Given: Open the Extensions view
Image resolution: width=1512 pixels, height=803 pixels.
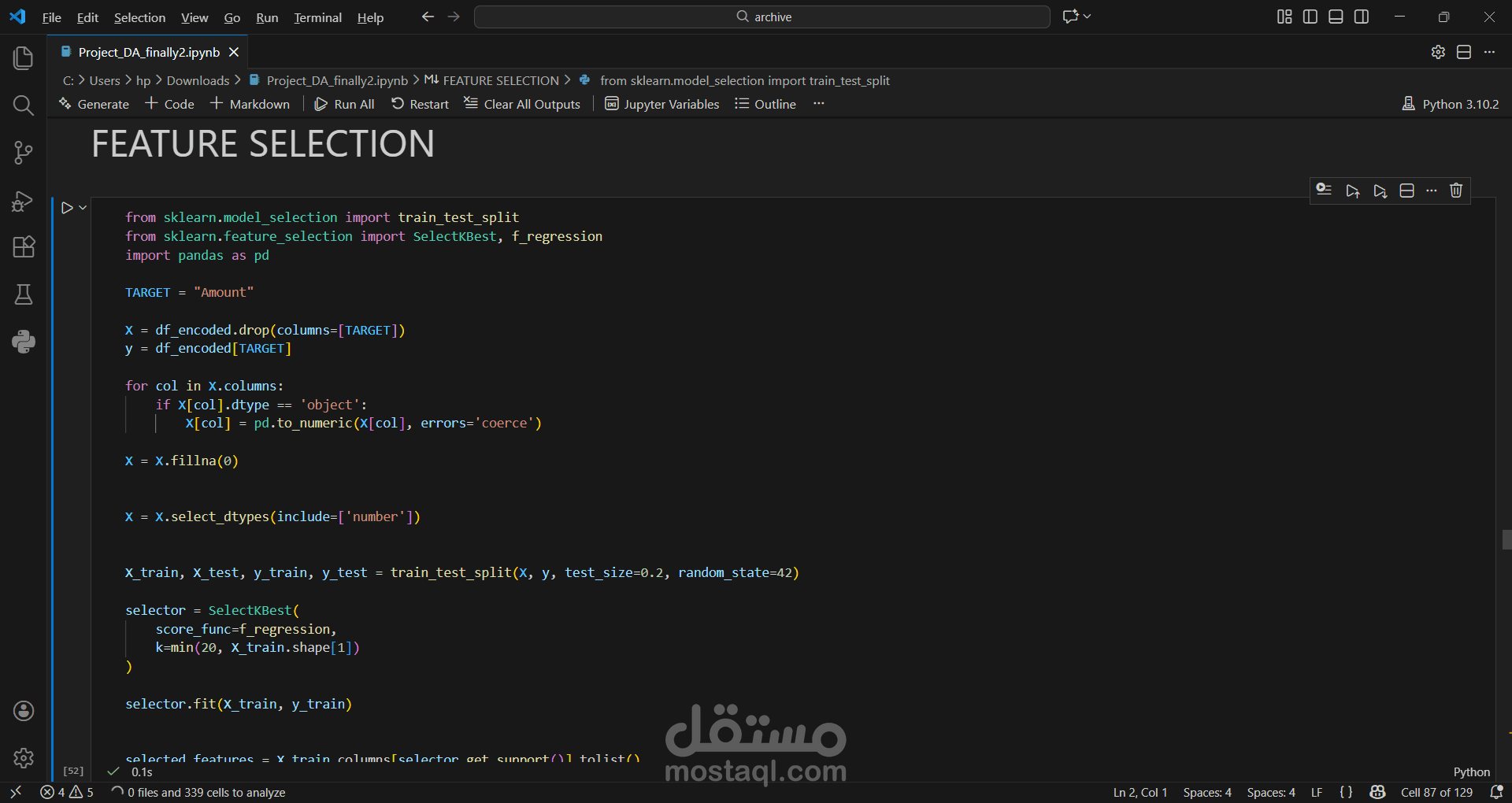Looking at the screenshot, I should 24,247.
